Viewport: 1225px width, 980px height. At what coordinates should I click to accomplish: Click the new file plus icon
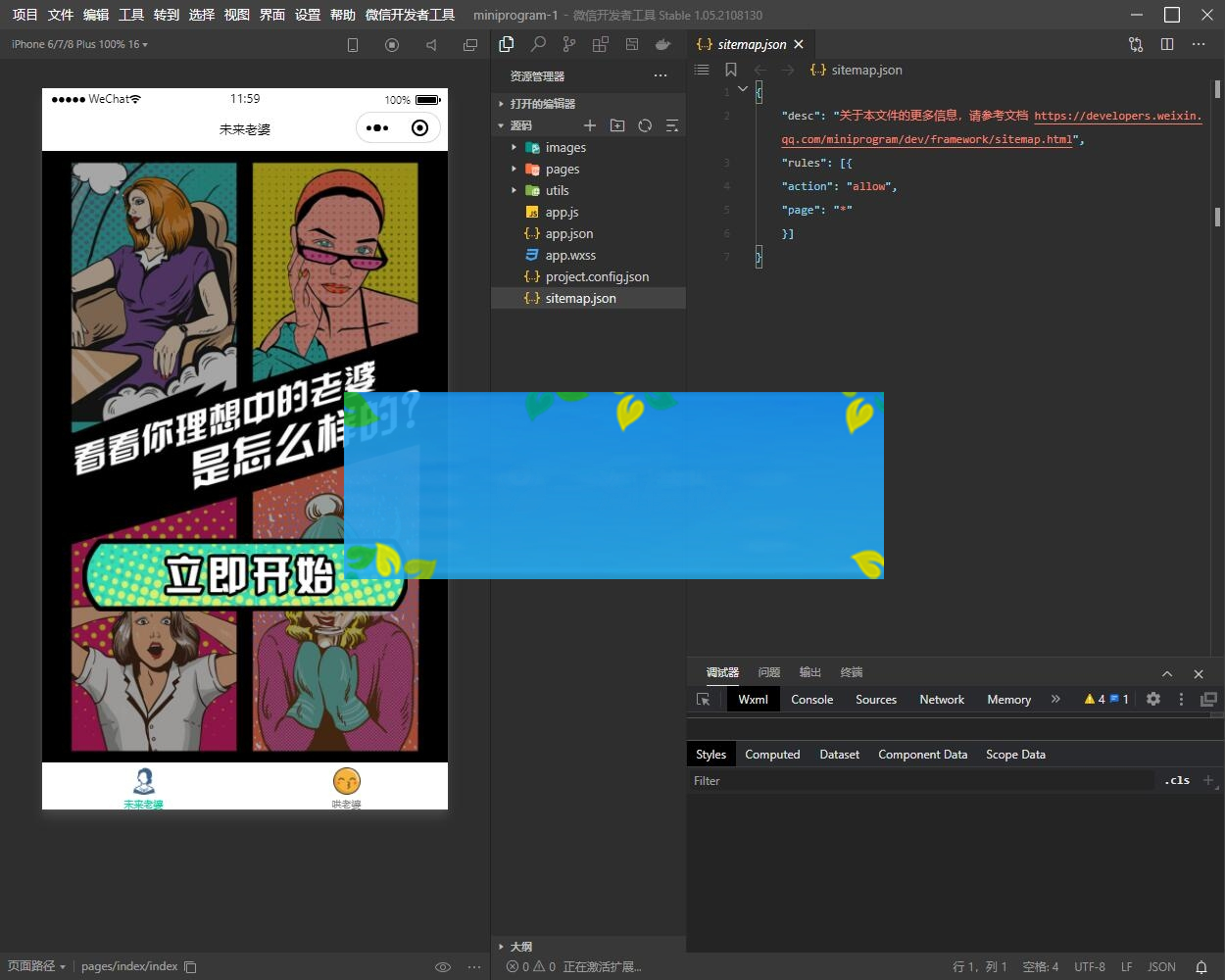click(590, 125)
